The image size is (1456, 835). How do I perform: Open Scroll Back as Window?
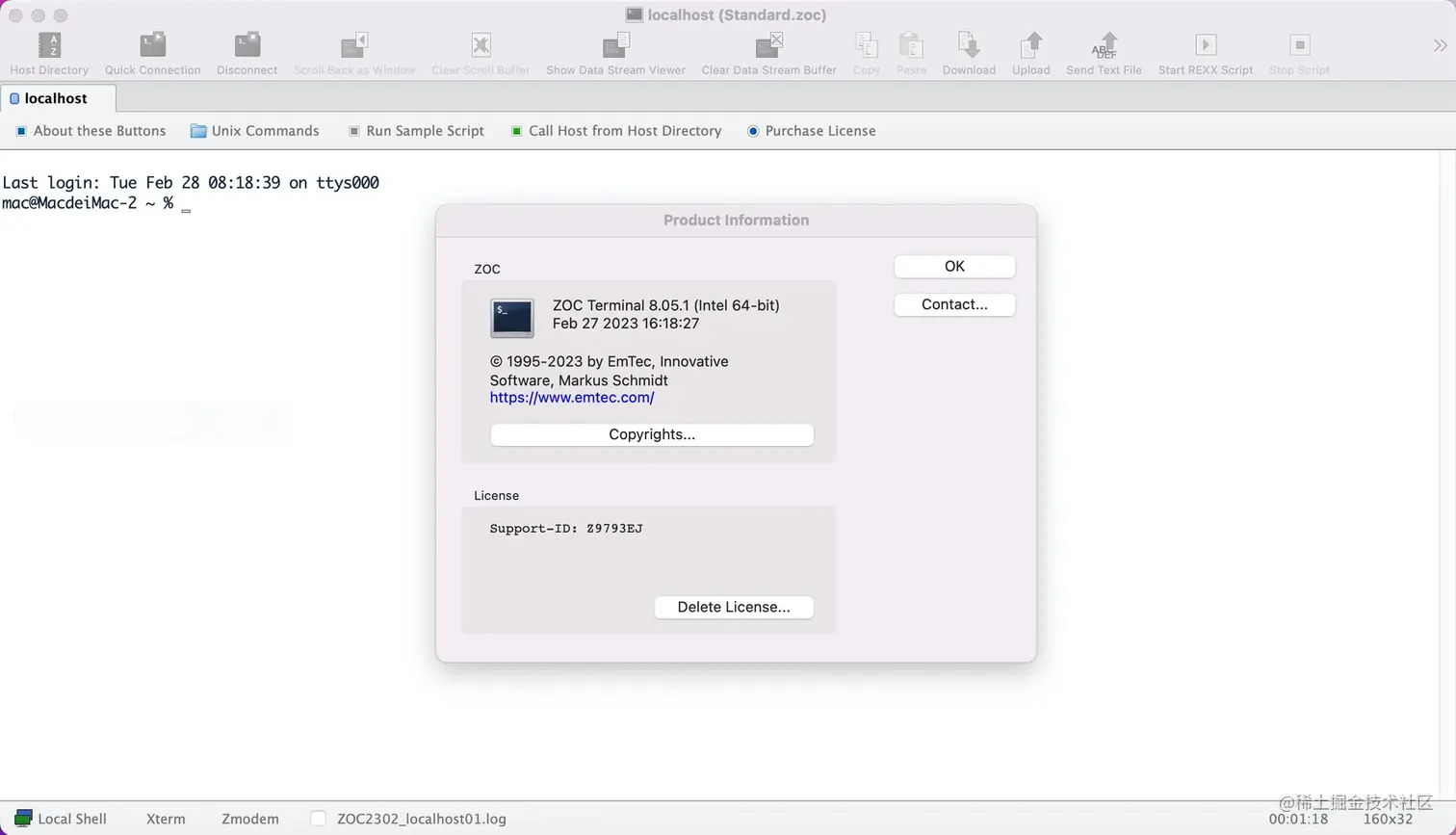click(354, 45)
